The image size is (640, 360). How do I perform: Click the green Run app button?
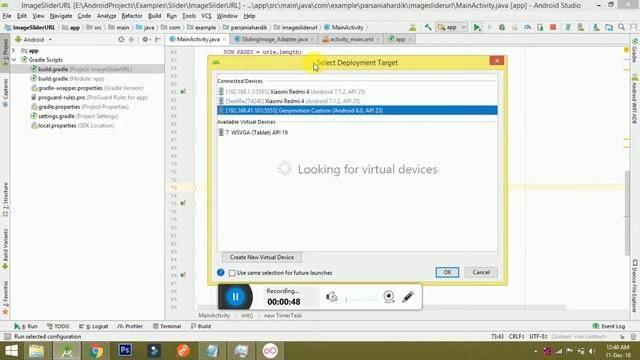click(476, 27)
